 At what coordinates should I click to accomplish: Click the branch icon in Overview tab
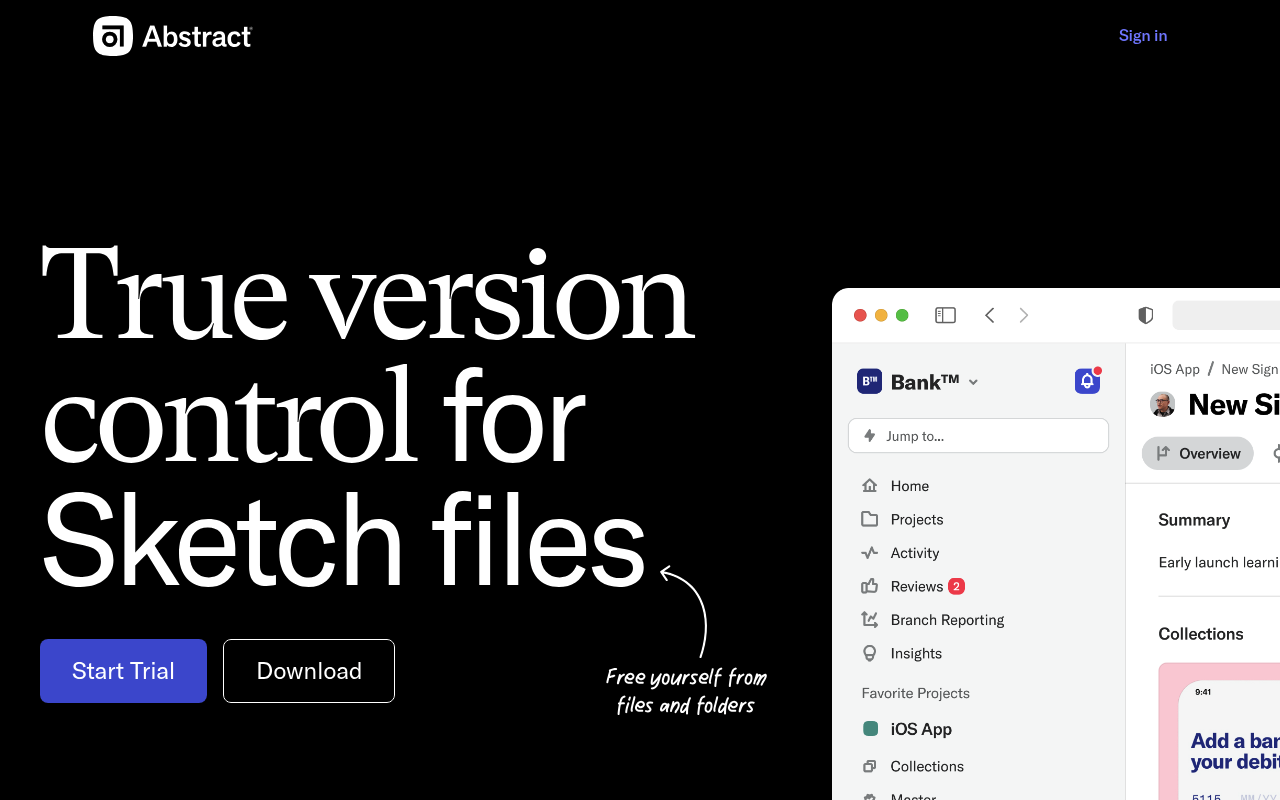[1163, 453]
